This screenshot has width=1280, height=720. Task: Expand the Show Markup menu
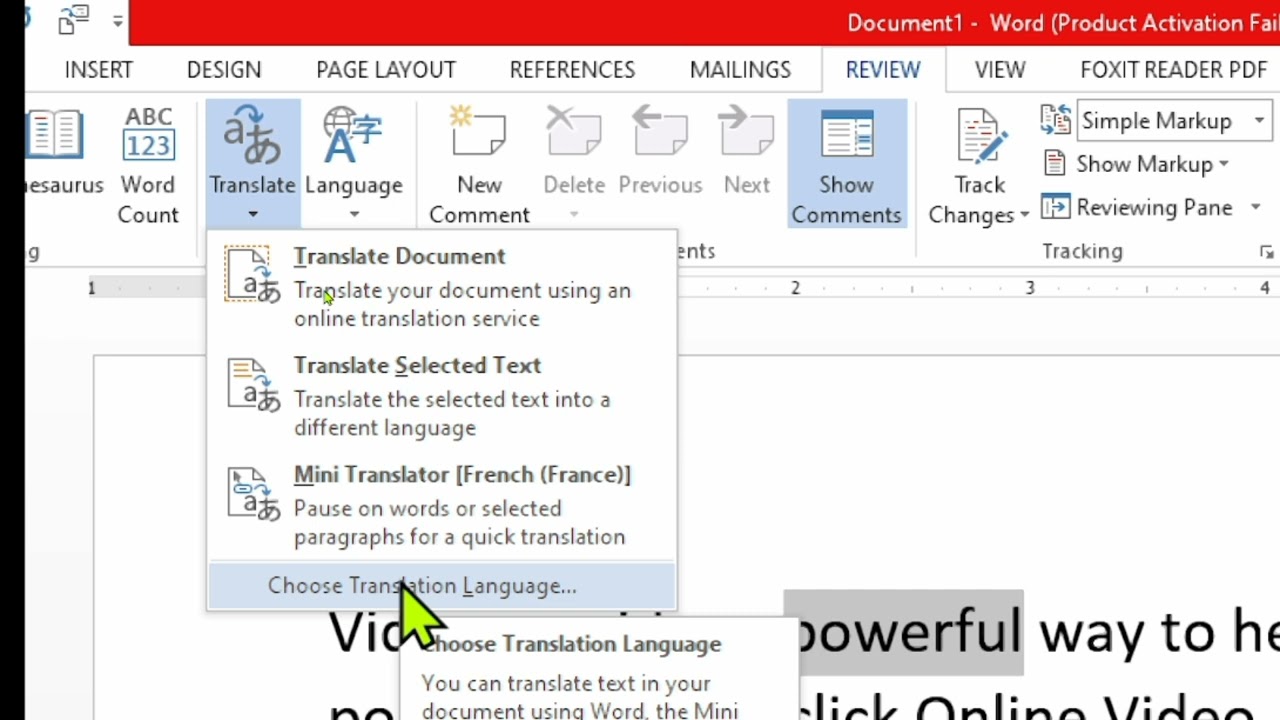coord(1153,164)
